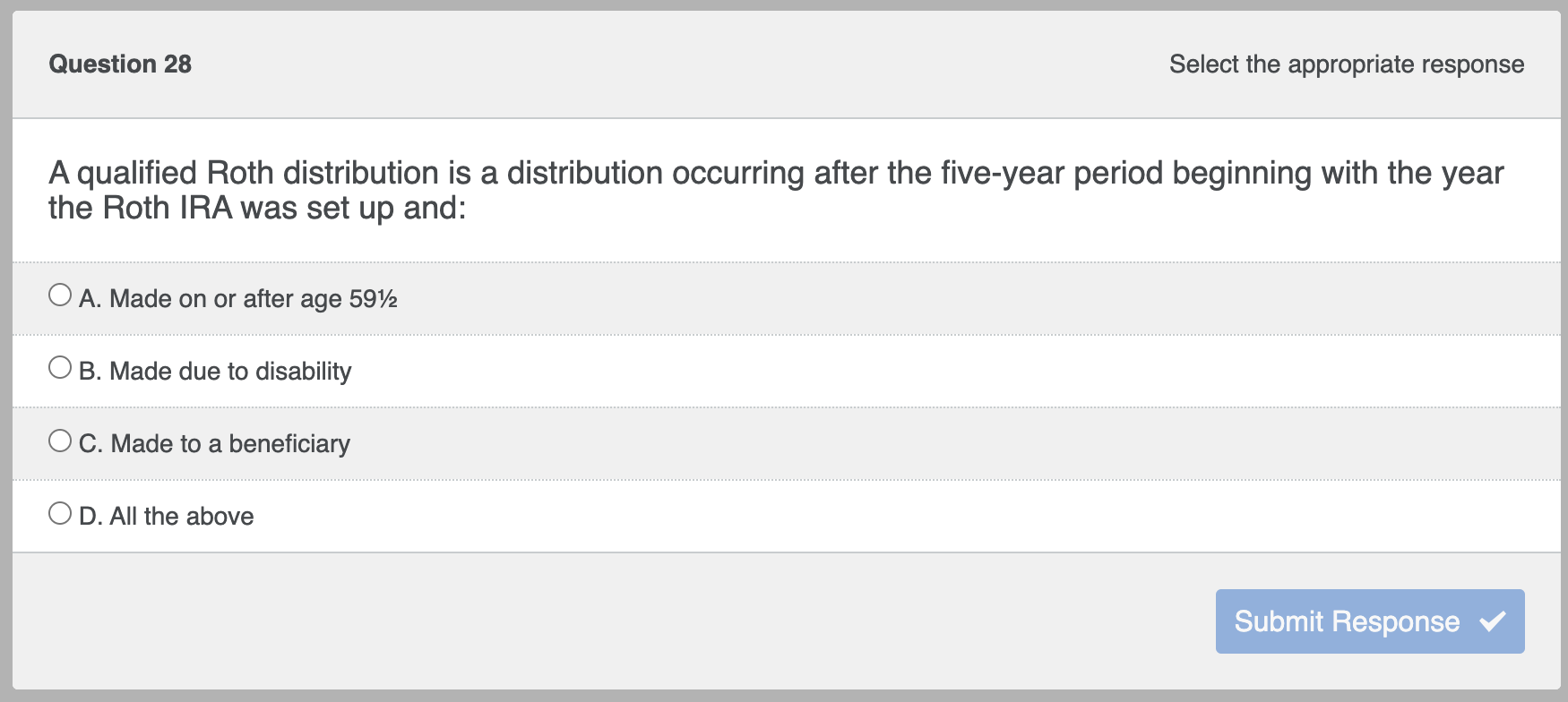The image size is (1568, 702).
Task: Select answer 'Made on or after age 59½'
Action: 239,299
